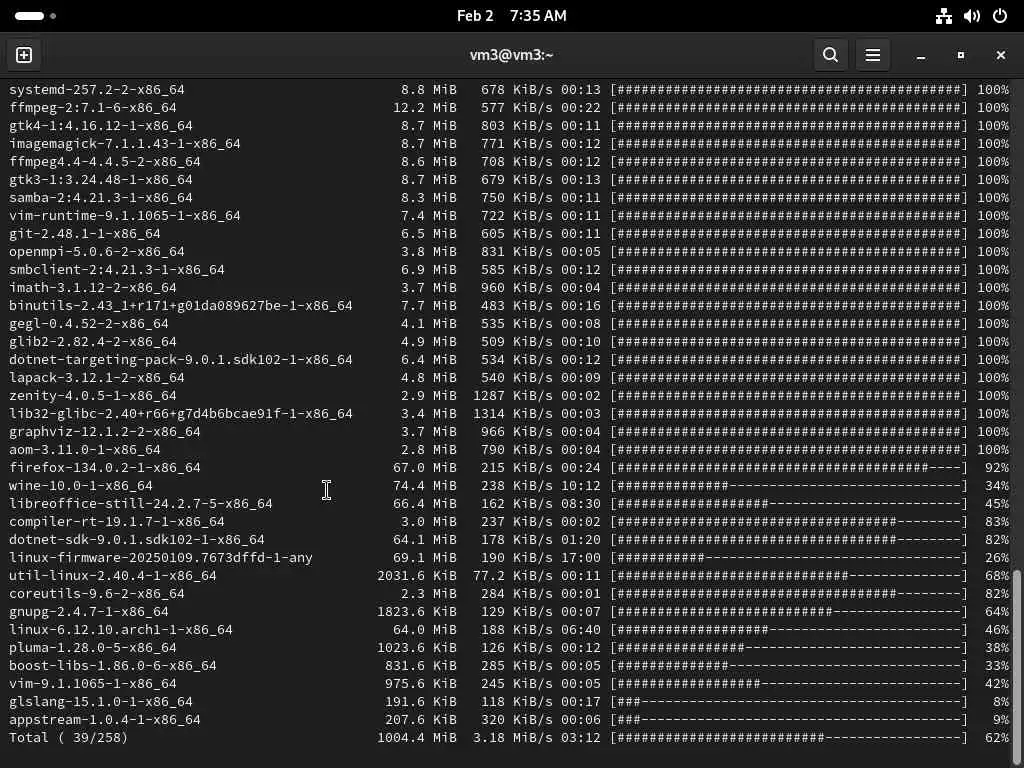1024x768 pixels.
Task: Click the libreoffice-still-24.2.7-5 package name
Action: (x=140, y=504)
